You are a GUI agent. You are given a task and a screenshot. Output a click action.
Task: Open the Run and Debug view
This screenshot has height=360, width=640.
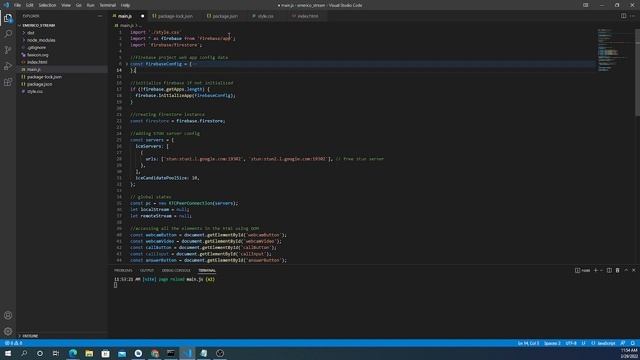coord(8,66)
